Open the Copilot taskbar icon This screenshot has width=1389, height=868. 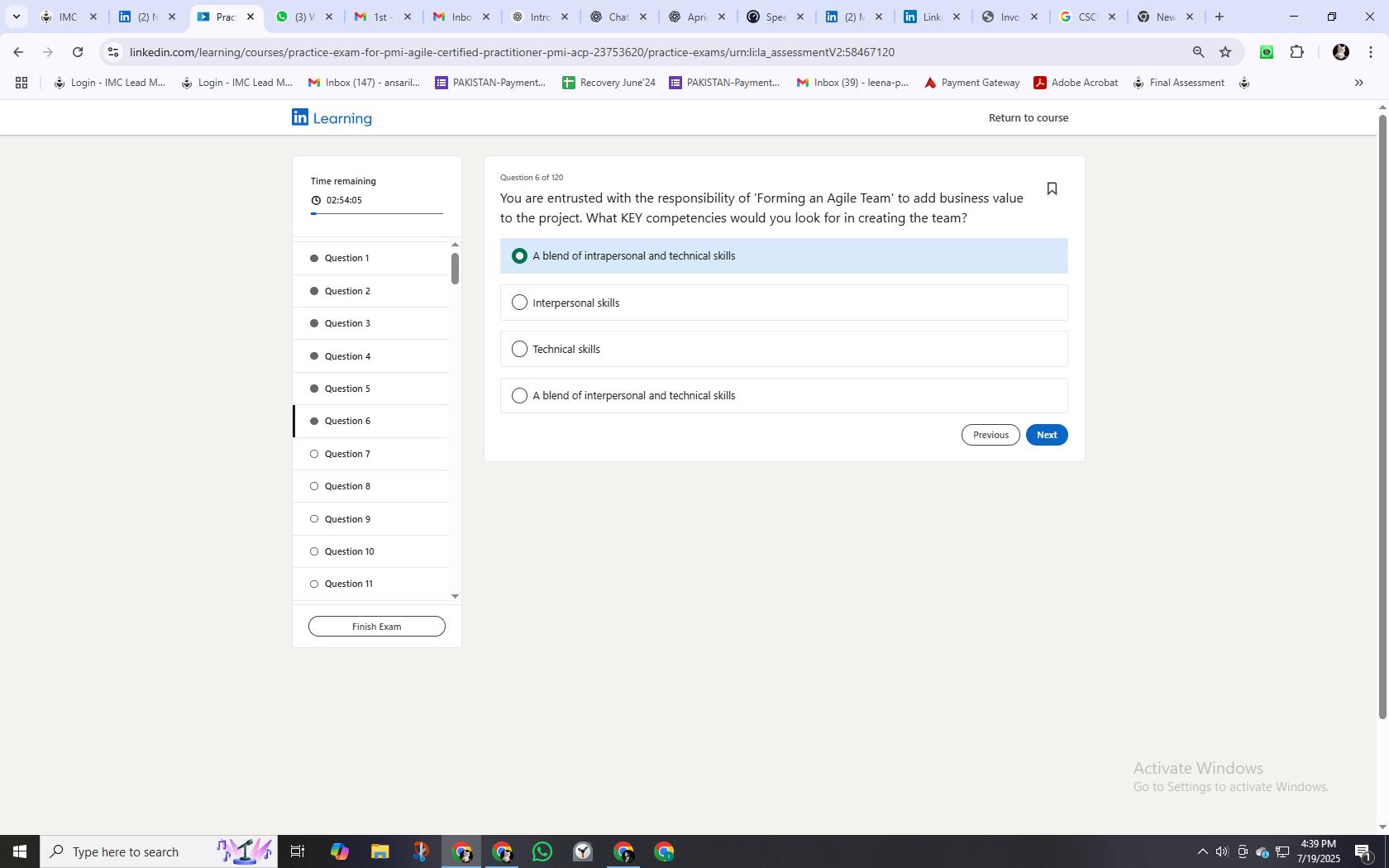pyautogui.click(x=339, y=851)
